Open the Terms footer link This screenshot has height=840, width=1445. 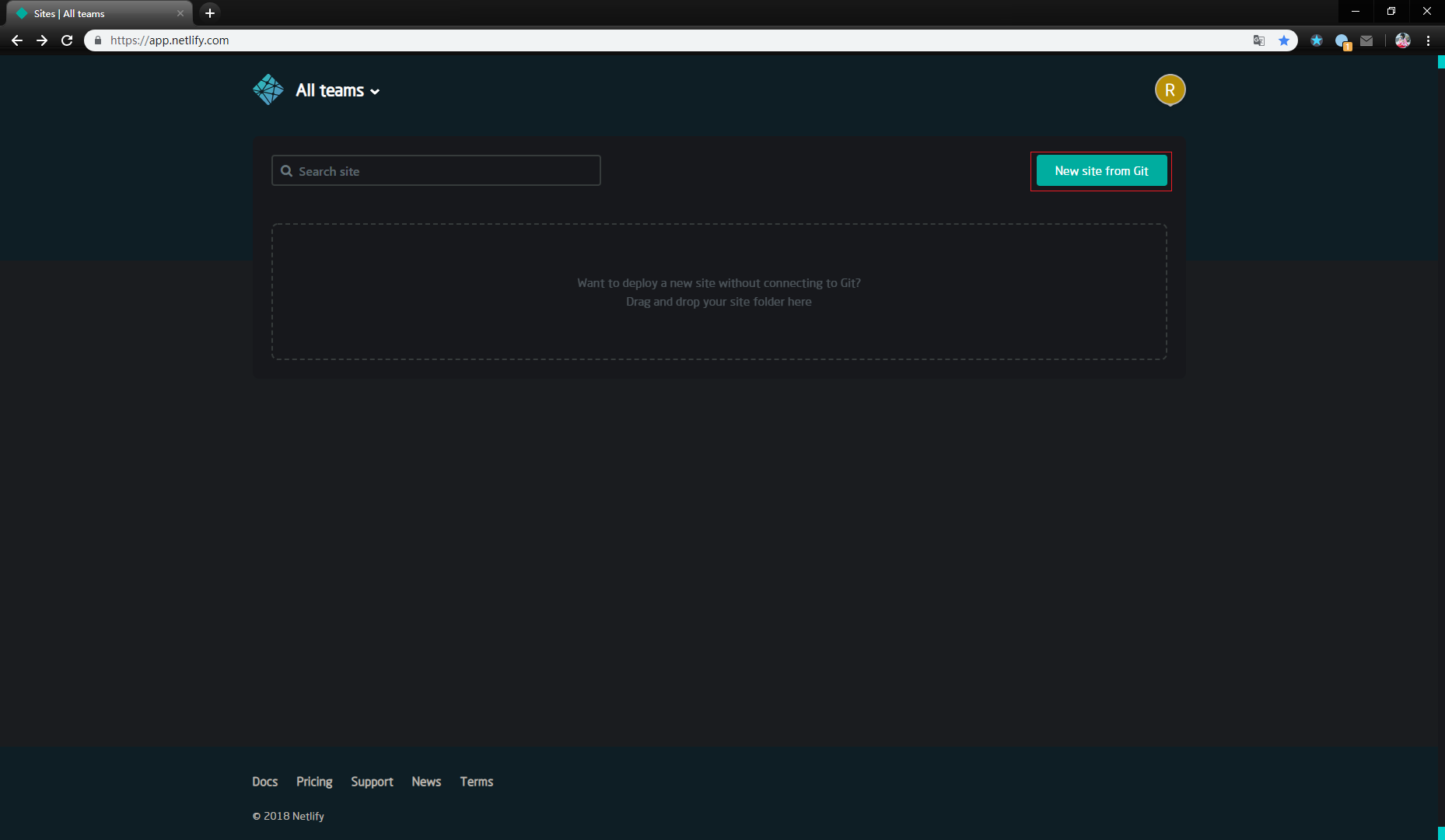pyautogui.click(x=476, y=782)
